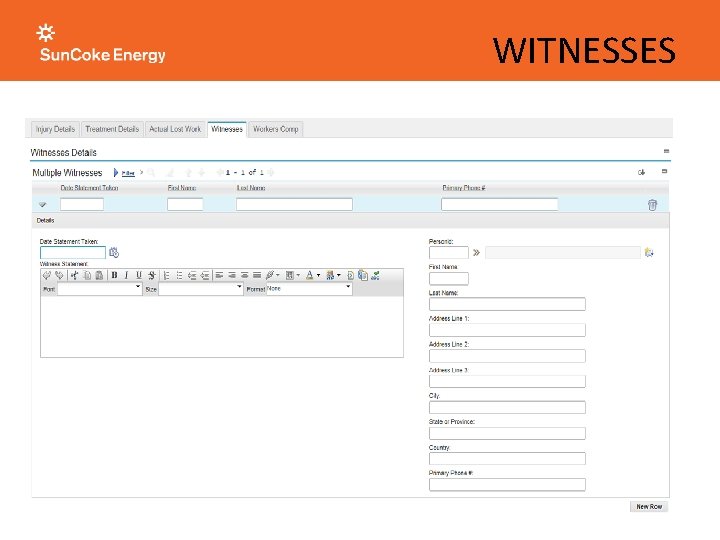Click the person select icon beside Person Id

click(649, 253)
